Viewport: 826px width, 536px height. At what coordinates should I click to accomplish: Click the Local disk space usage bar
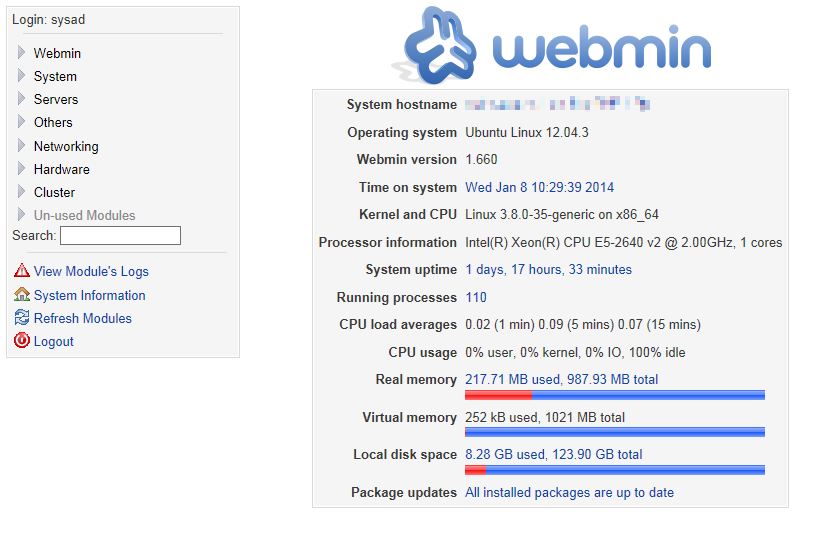[614, 470]
